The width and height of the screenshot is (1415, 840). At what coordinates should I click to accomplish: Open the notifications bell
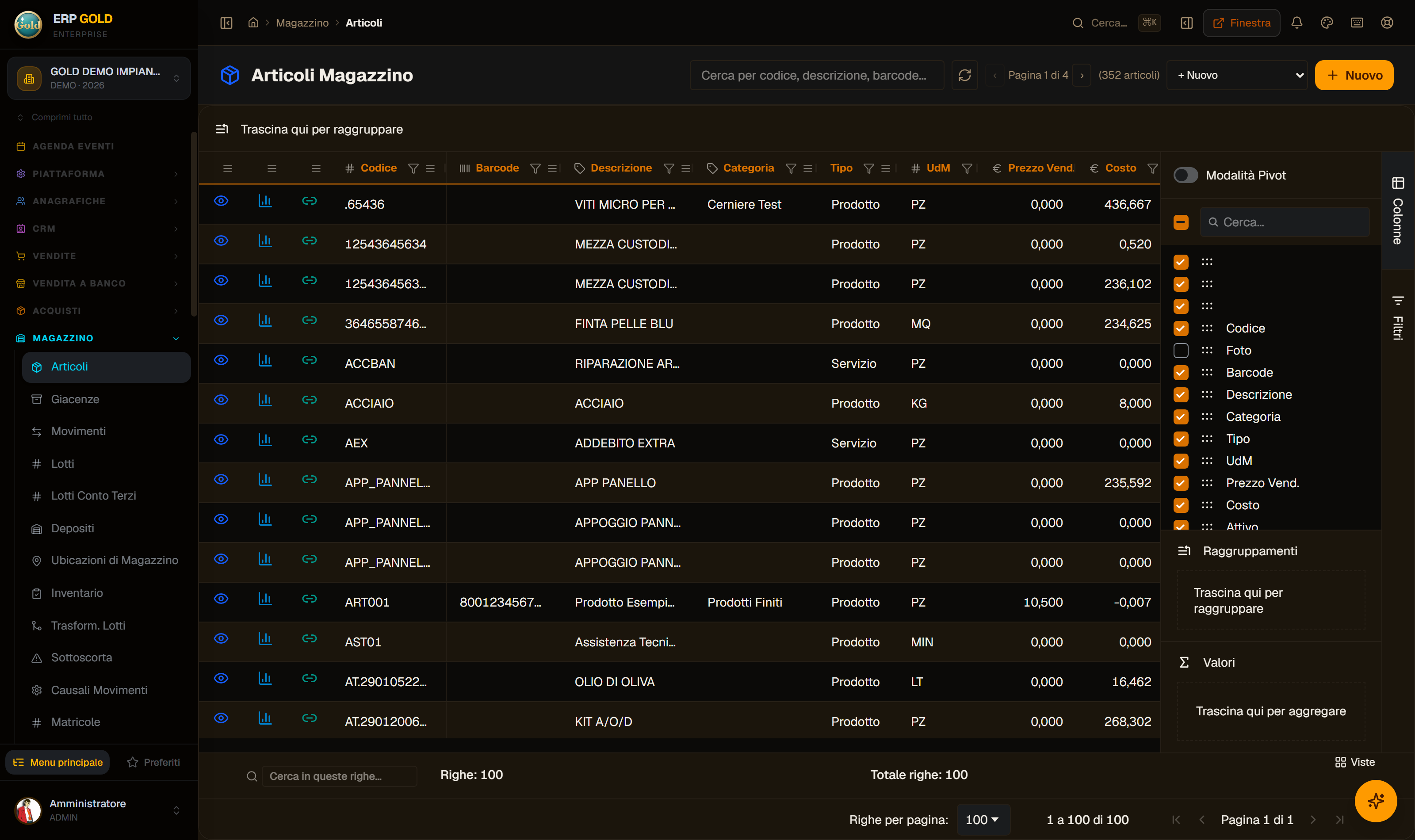tap(1296, 23)
